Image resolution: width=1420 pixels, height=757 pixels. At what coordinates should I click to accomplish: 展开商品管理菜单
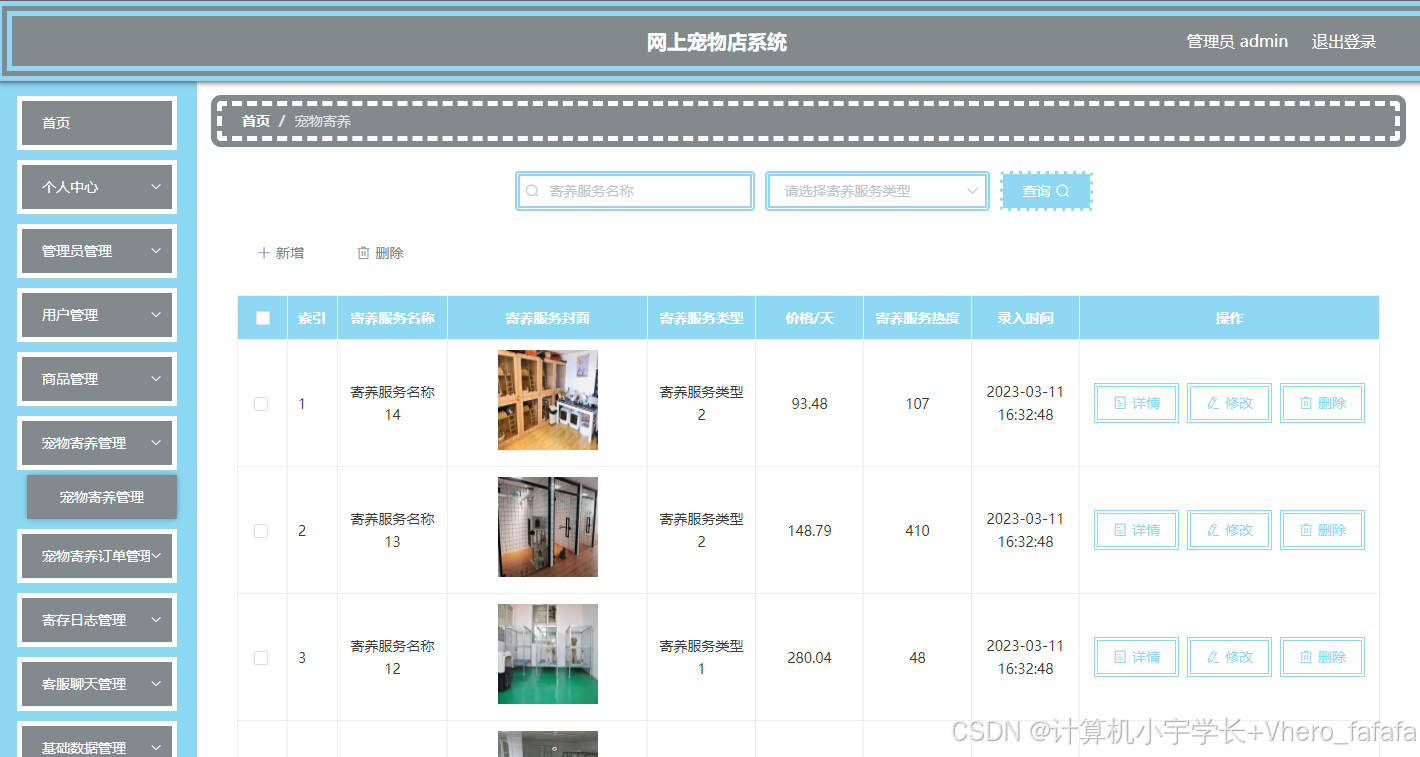[96, 378]
